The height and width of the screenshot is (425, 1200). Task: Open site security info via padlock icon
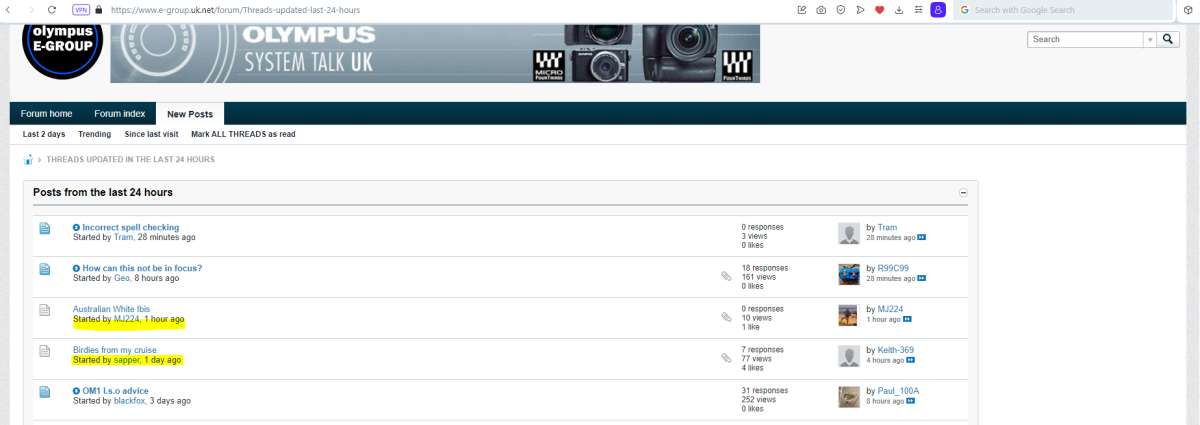pyautogui.click(x=99, y=9)
